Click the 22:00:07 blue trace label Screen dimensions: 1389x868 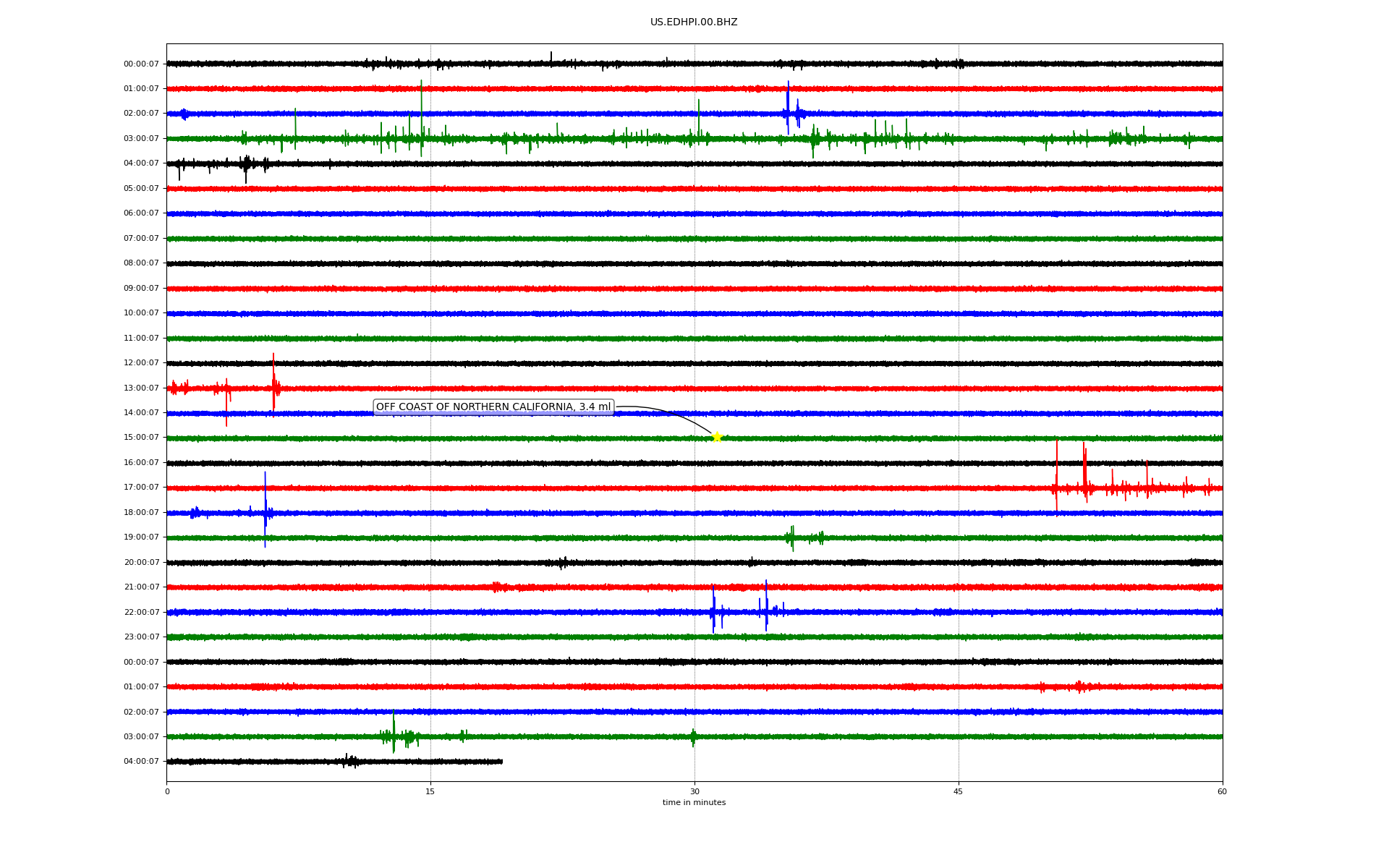tap(141, 613)
